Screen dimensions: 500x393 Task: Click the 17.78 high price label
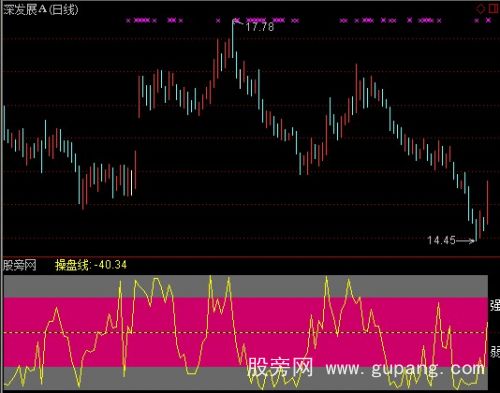pyautogui.click(x=260, y=27)
